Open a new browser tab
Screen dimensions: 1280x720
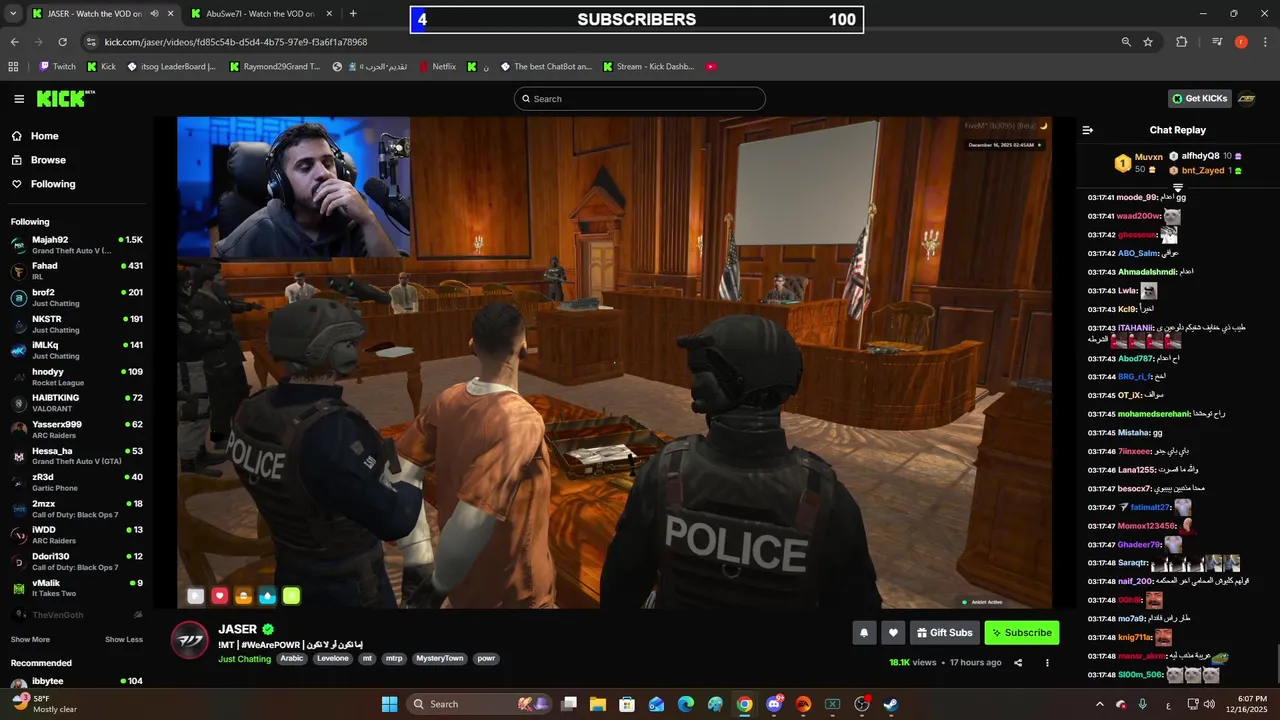click(353, 14)
